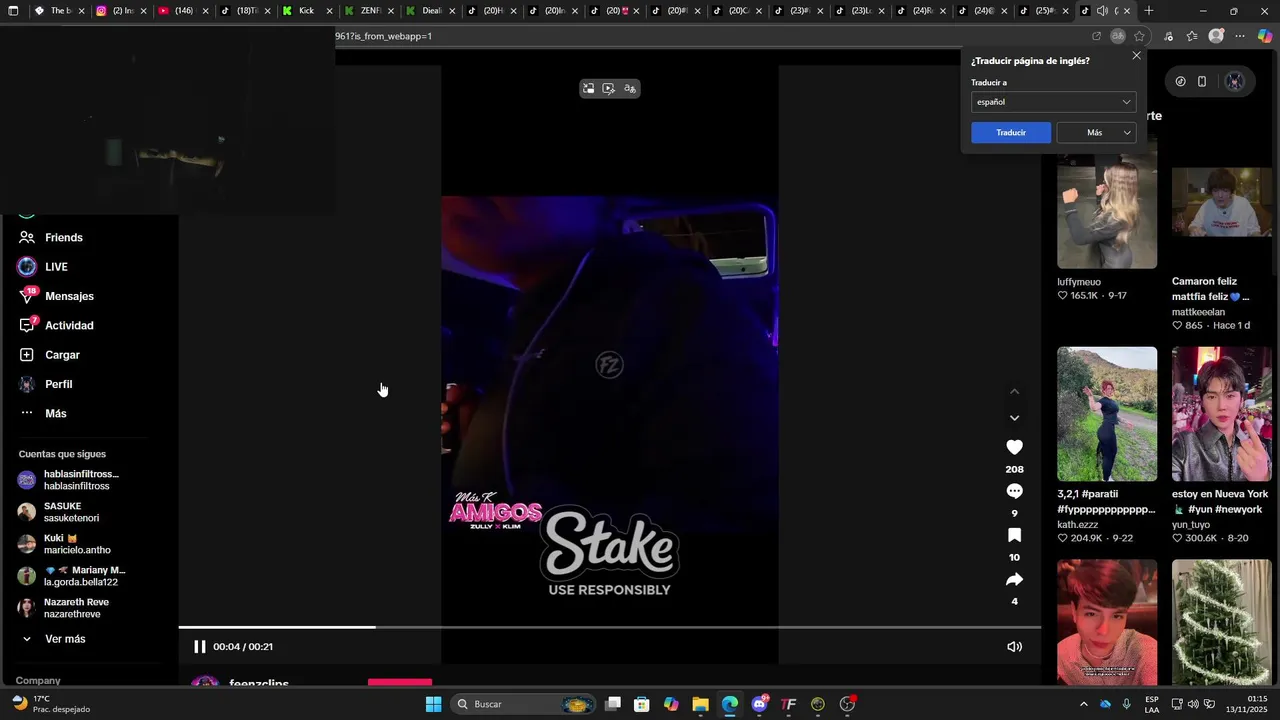Image resolution: width=1280 pixels, height=720 pixels.
Task: Open Microsoft Store from taskbar
Action: pyautogui.click(x=642, y=704)
